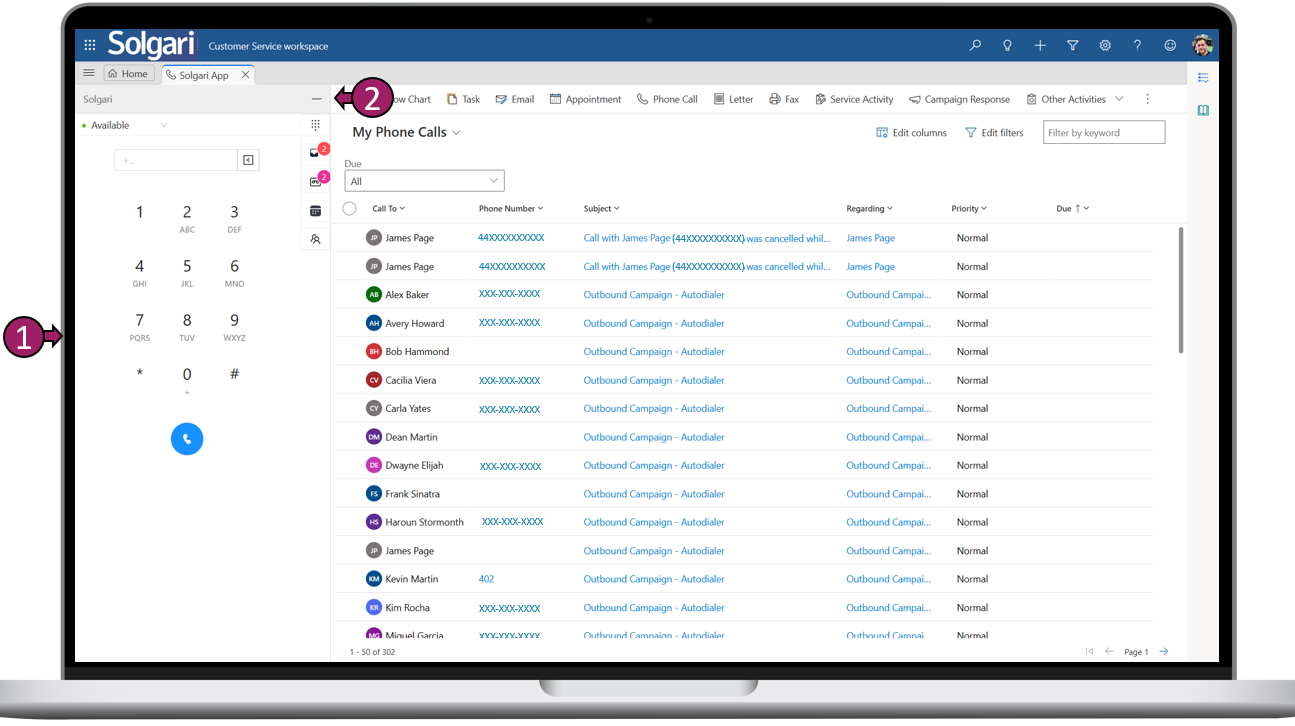Open the contacts icon in Solgari sidebar
Image resolution: width=1295 pixels, height=726 pixels.
pyautogui.click(x=315, y=239)
